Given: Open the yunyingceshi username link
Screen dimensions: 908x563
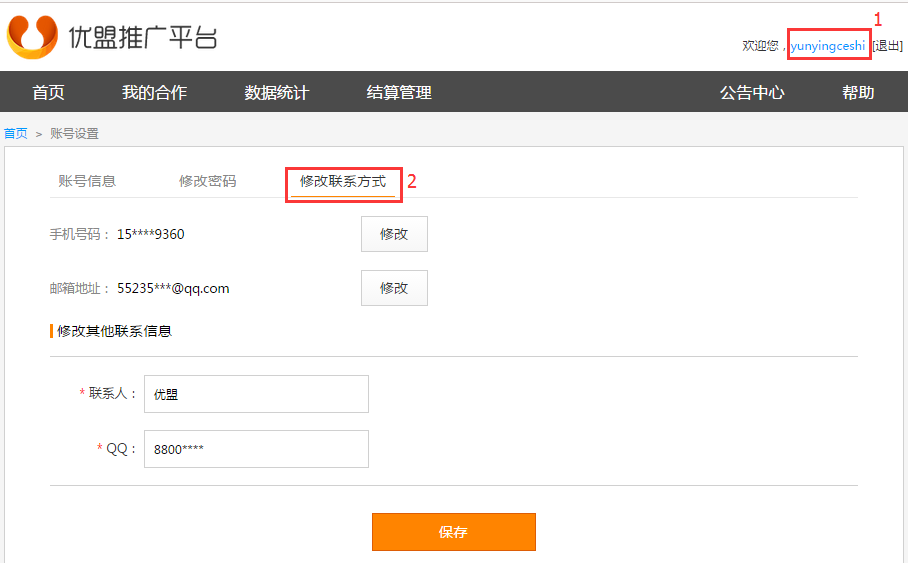Looking at the screenshot, I should [x=828, y=46].
